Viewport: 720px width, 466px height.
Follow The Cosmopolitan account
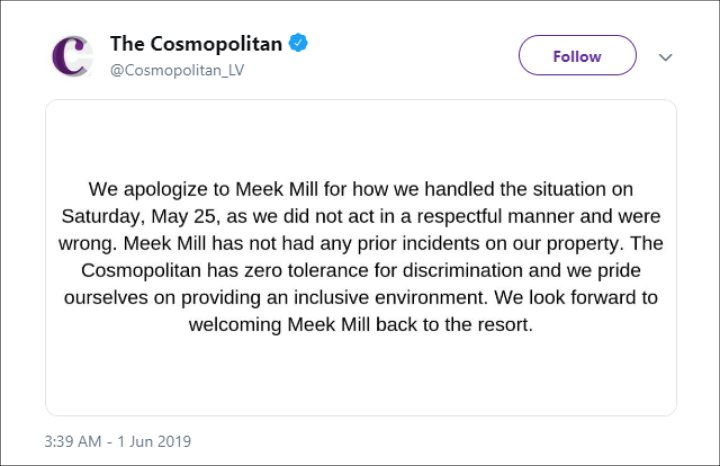pyautogui.click(x=577, y=56)
